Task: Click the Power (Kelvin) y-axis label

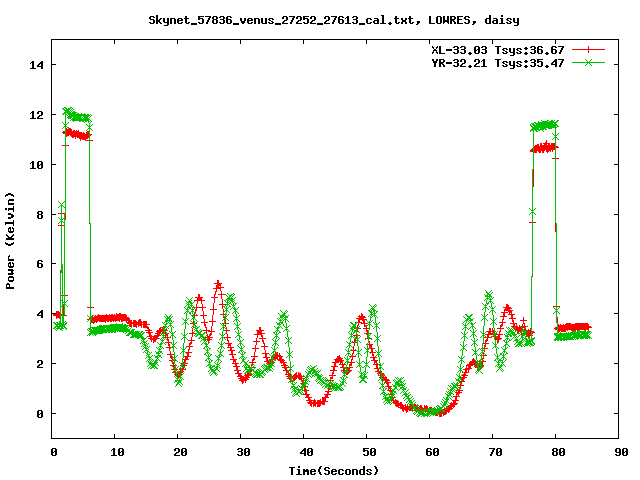Action: click(10, 241)
